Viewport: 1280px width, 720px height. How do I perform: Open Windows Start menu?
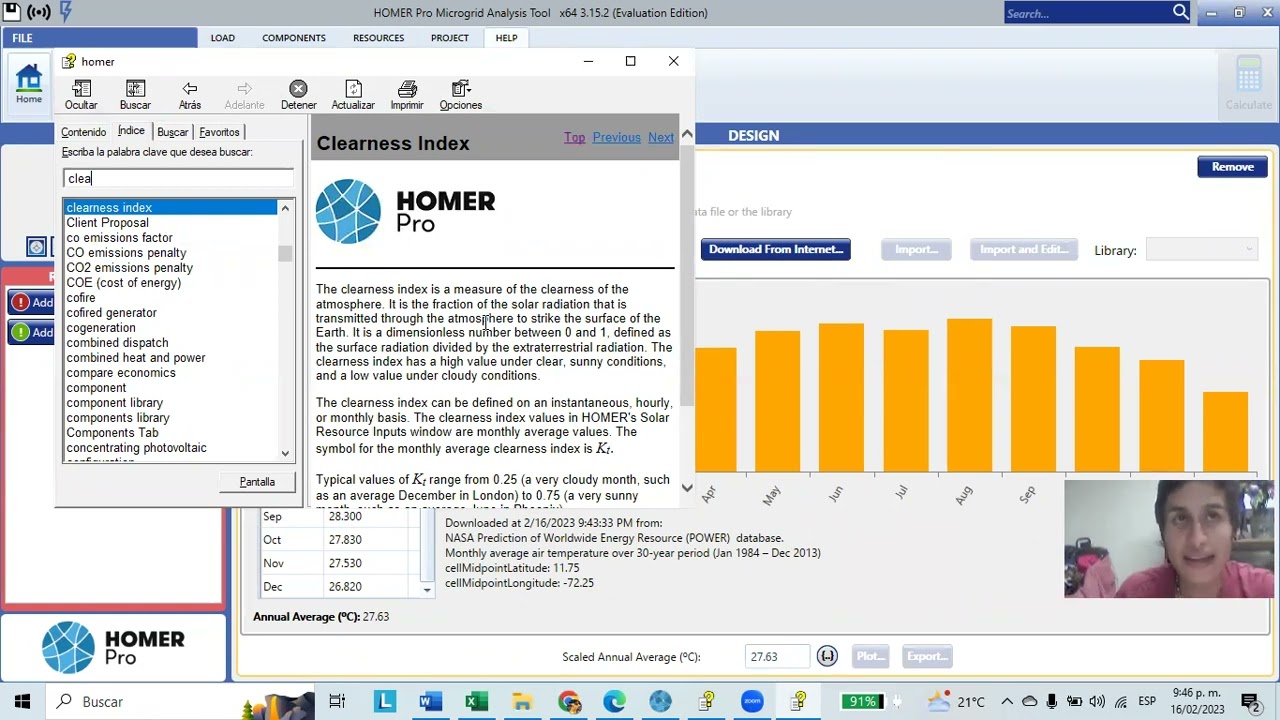[22, 701]
